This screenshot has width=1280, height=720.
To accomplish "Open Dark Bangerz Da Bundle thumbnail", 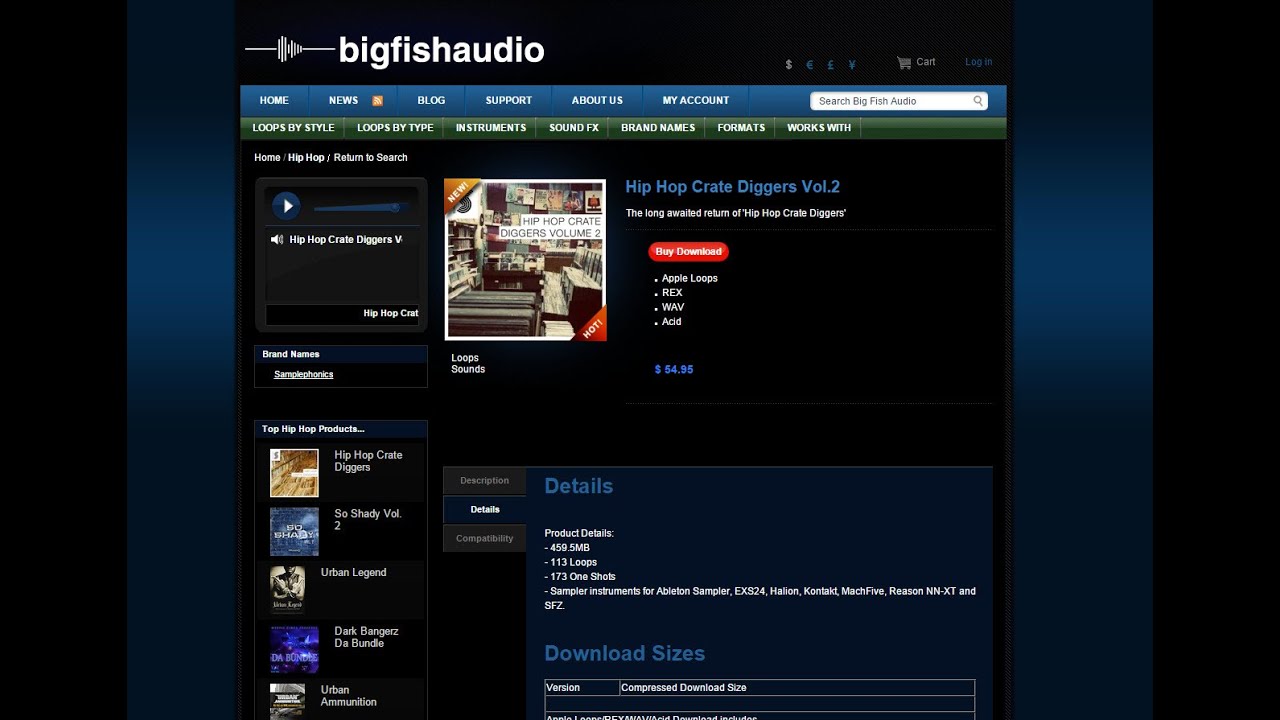I will pyautogui.click(x=294, y=649).
